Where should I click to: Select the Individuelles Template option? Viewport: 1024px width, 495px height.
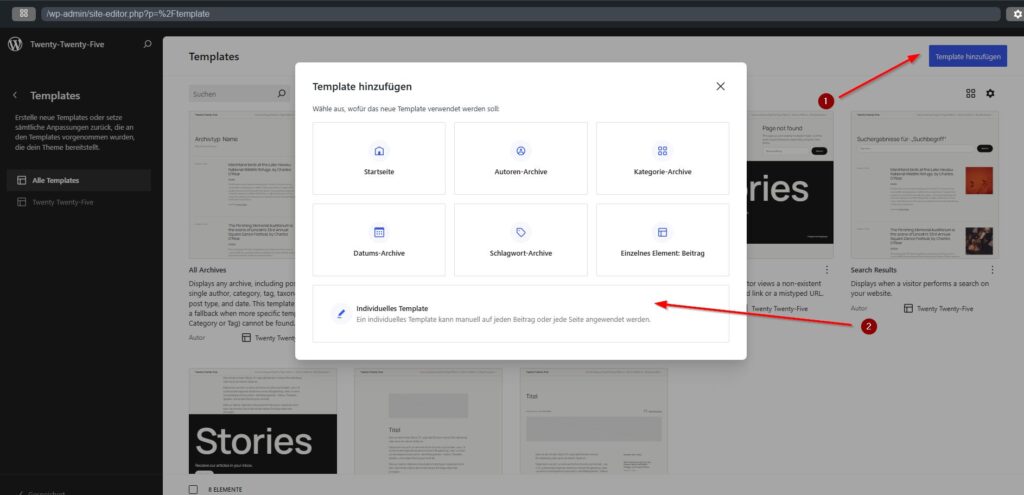click(x=520, y=313)
